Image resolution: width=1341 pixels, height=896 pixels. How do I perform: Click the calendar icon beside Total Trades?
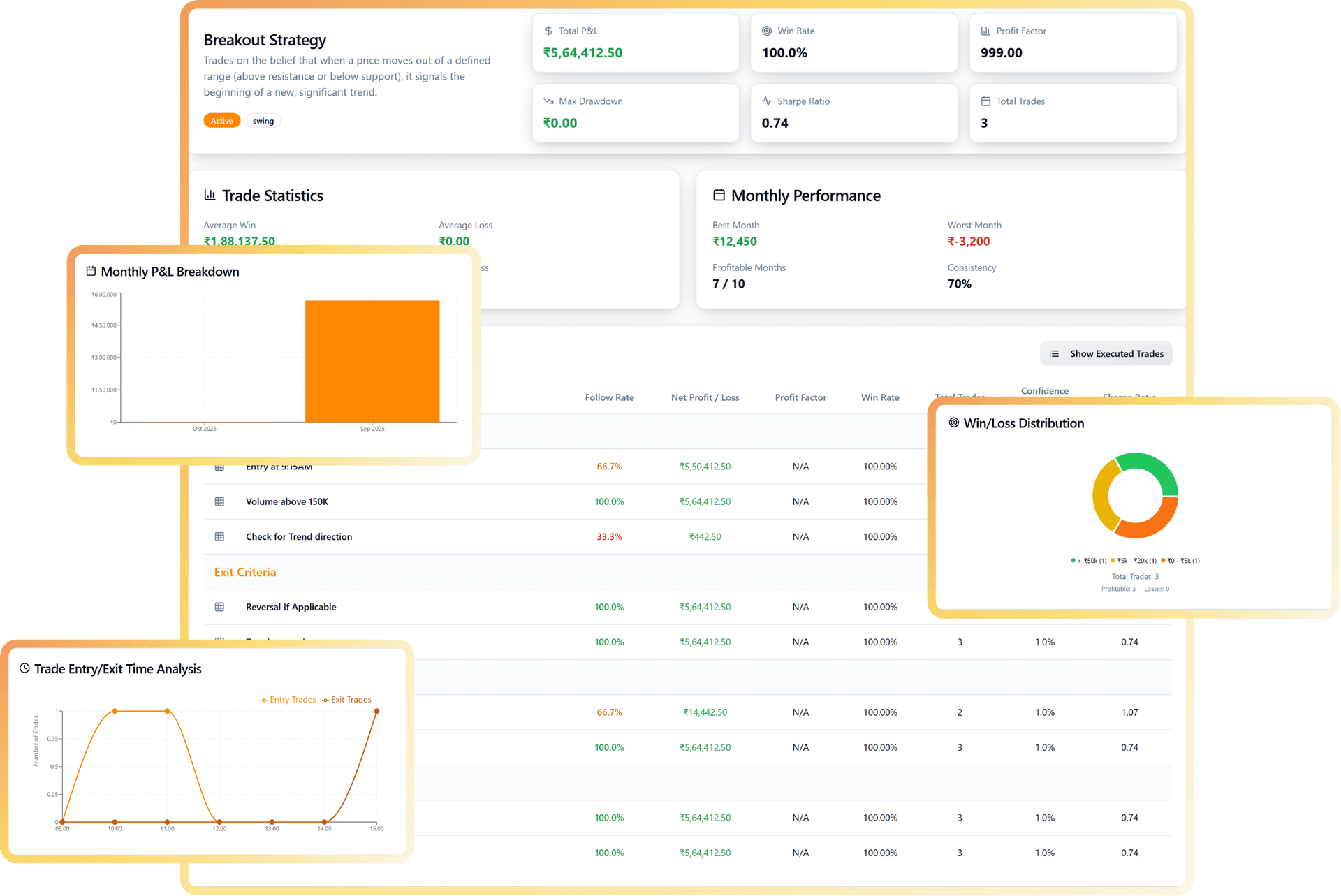pyautogui.click(x=985, y=101)
